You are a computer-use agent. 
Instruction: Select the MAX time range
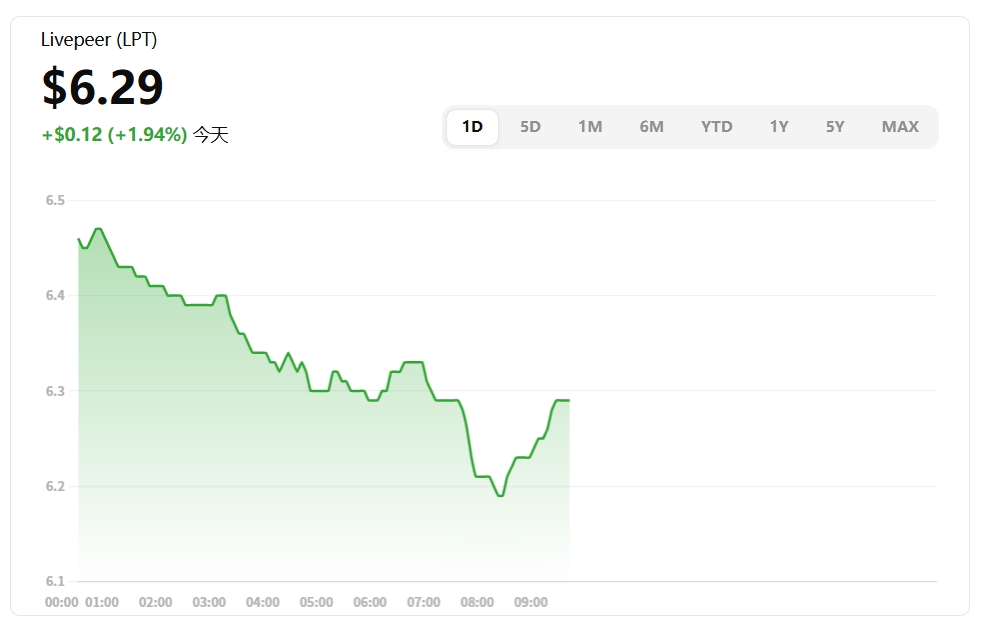pos(900,127)
